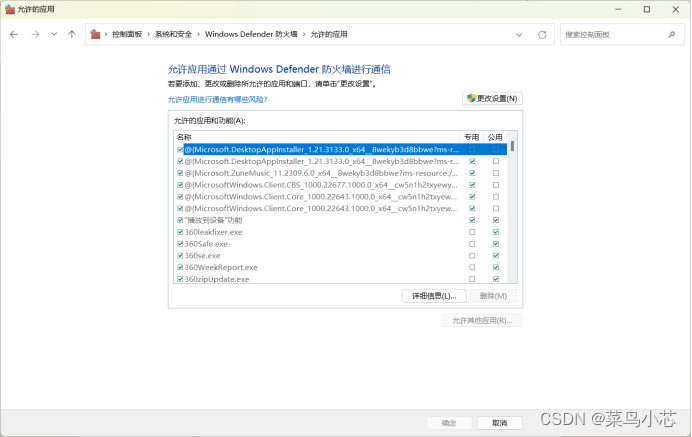Click the app list scrollbar thumb
Viewport: 692px width, 437px height.
pyautogui.click(x=512, y=146)
